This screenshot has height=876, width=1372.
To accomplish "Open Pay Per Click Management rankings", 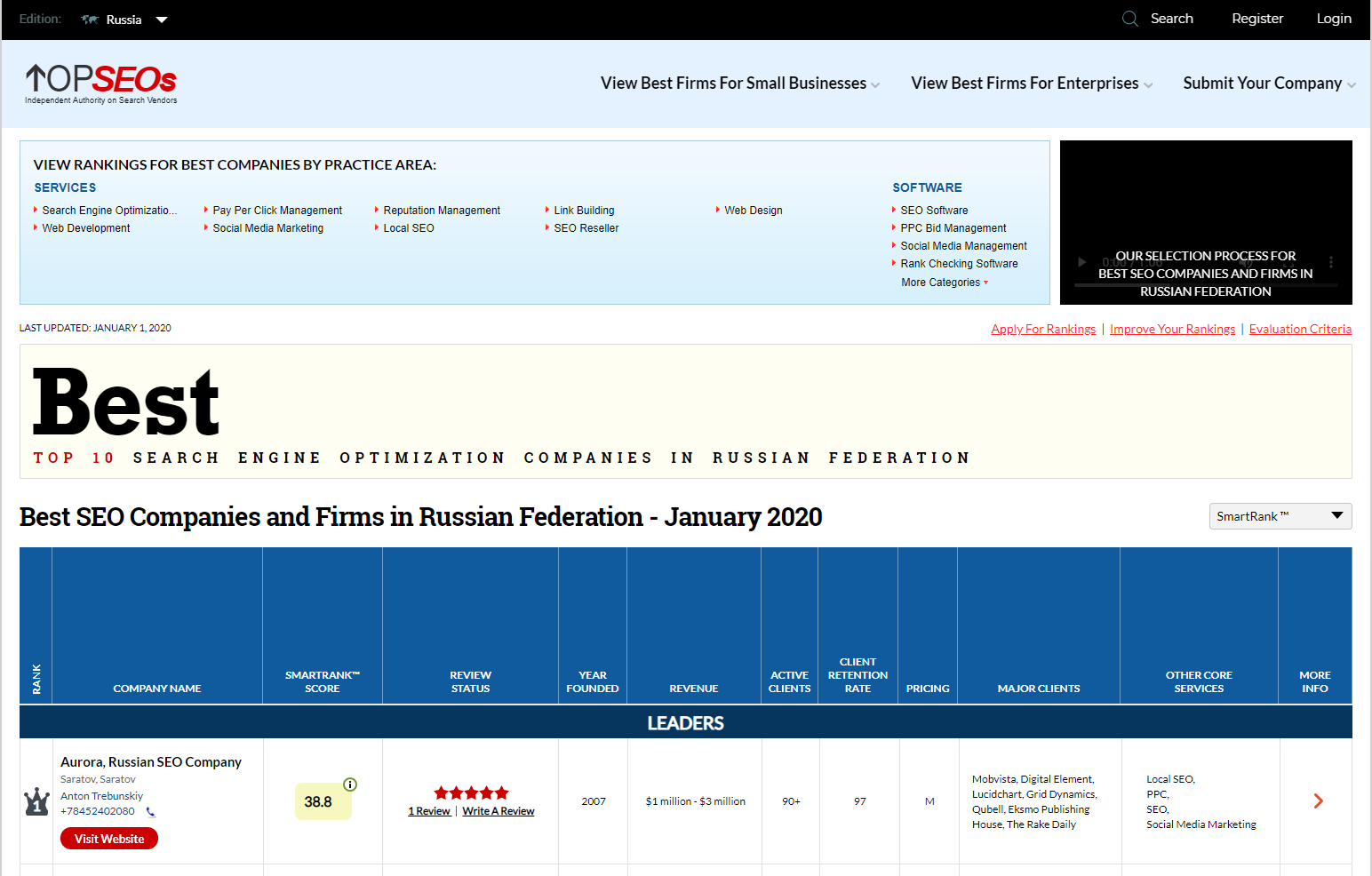I will [277, 211].
